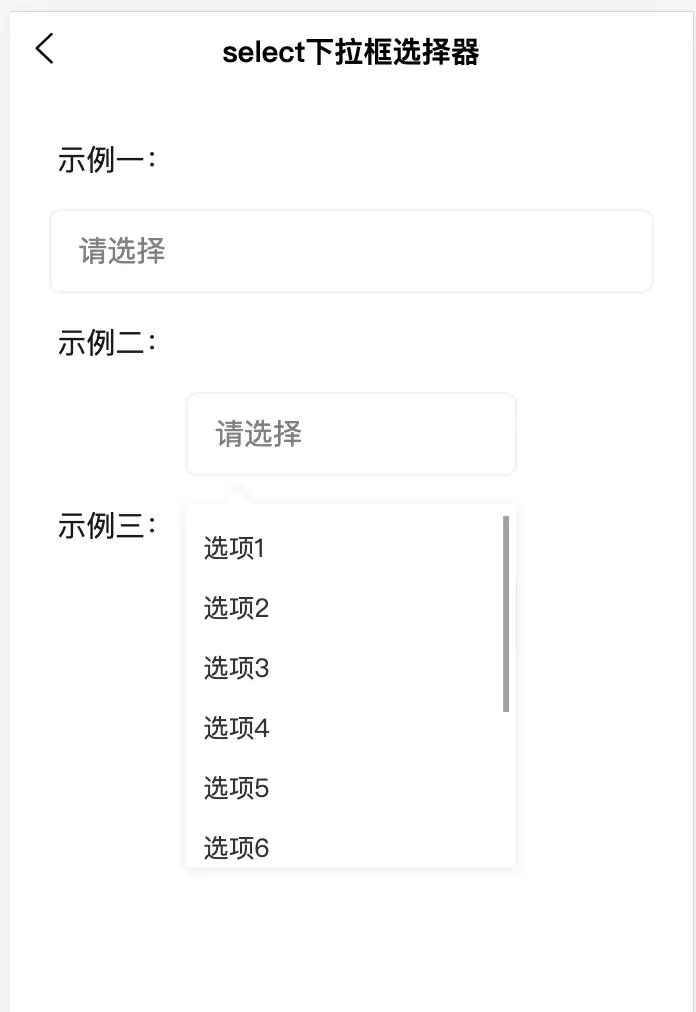Click the 示例三 label
The width and height of the screenshot is (696, 1012).
coord(107,525)
